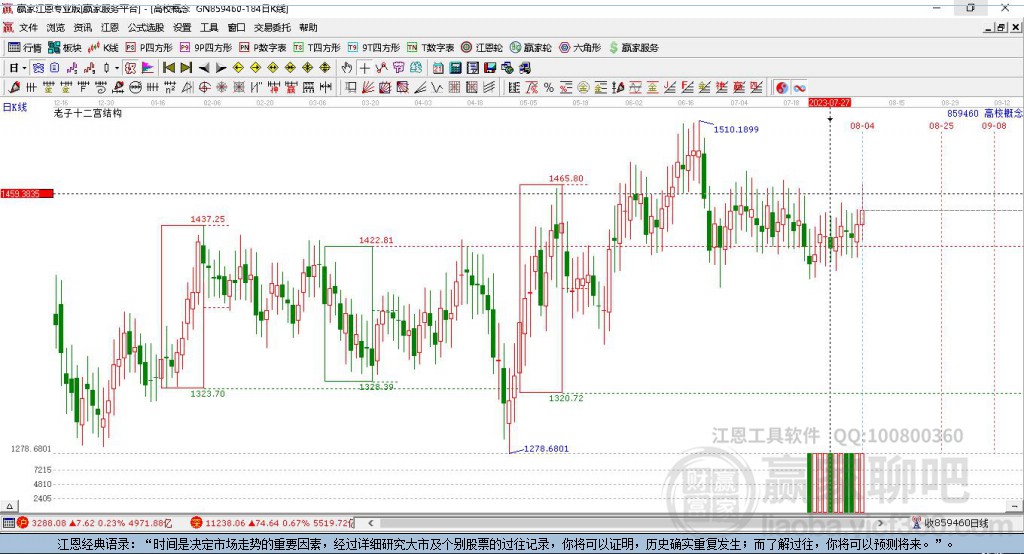Open the 江恩 menu
The width and height of the screenshot is (1024, 554).
click(110, 27)
